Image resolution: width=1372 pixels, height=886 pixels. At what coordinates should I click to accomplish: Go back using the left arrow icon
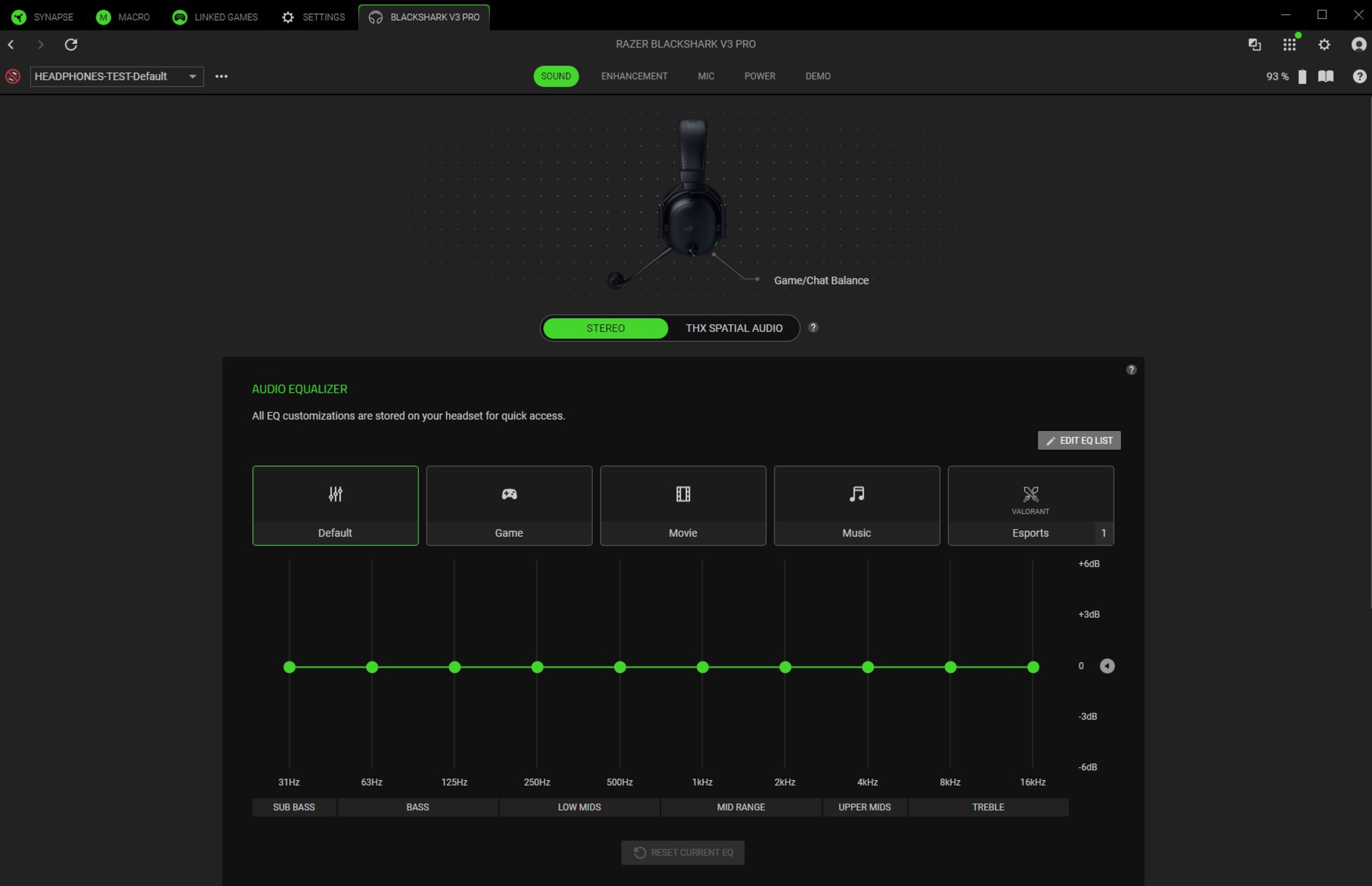click(x=11, y=44)
